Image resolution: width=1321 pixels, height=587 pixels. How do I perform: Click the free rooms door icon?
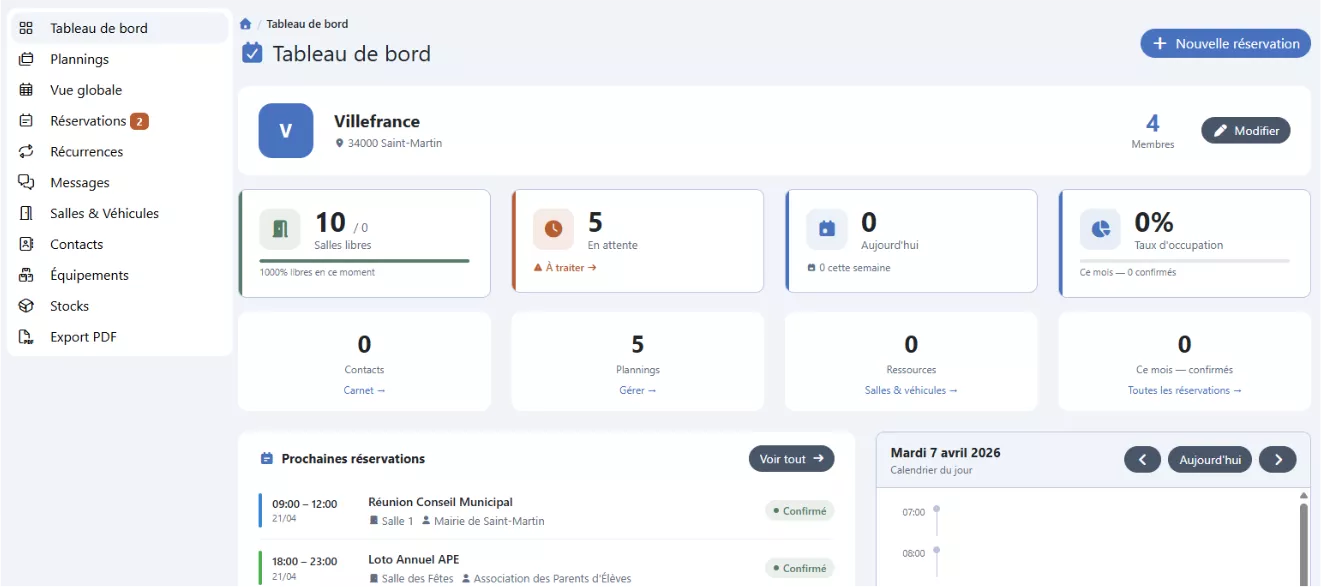[280, 229]
